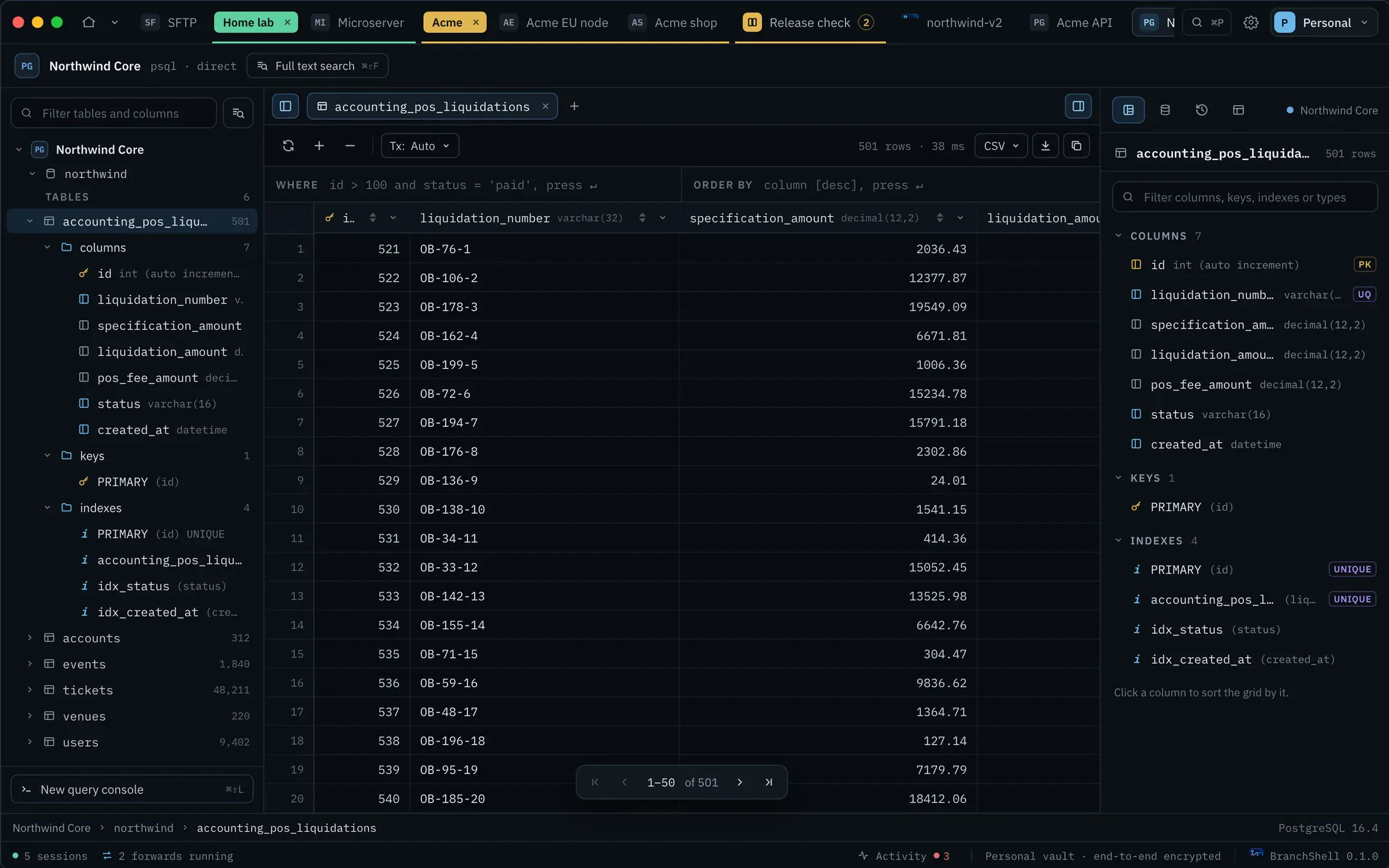Click the Filter columns, keys, indexes field
Screen dimensions: 1389x868
coord(1245,197)
